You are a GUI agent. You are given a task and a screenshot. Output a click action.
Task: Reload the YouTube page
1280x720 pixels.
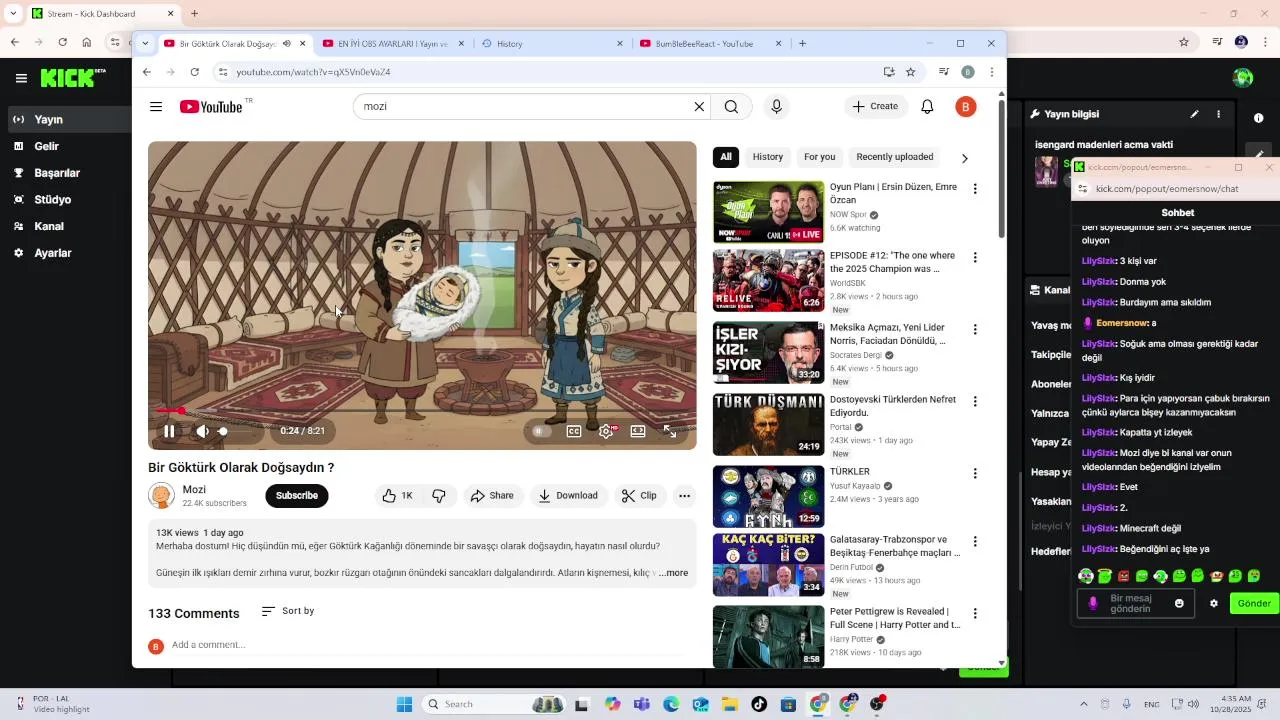tap(194, 72)
